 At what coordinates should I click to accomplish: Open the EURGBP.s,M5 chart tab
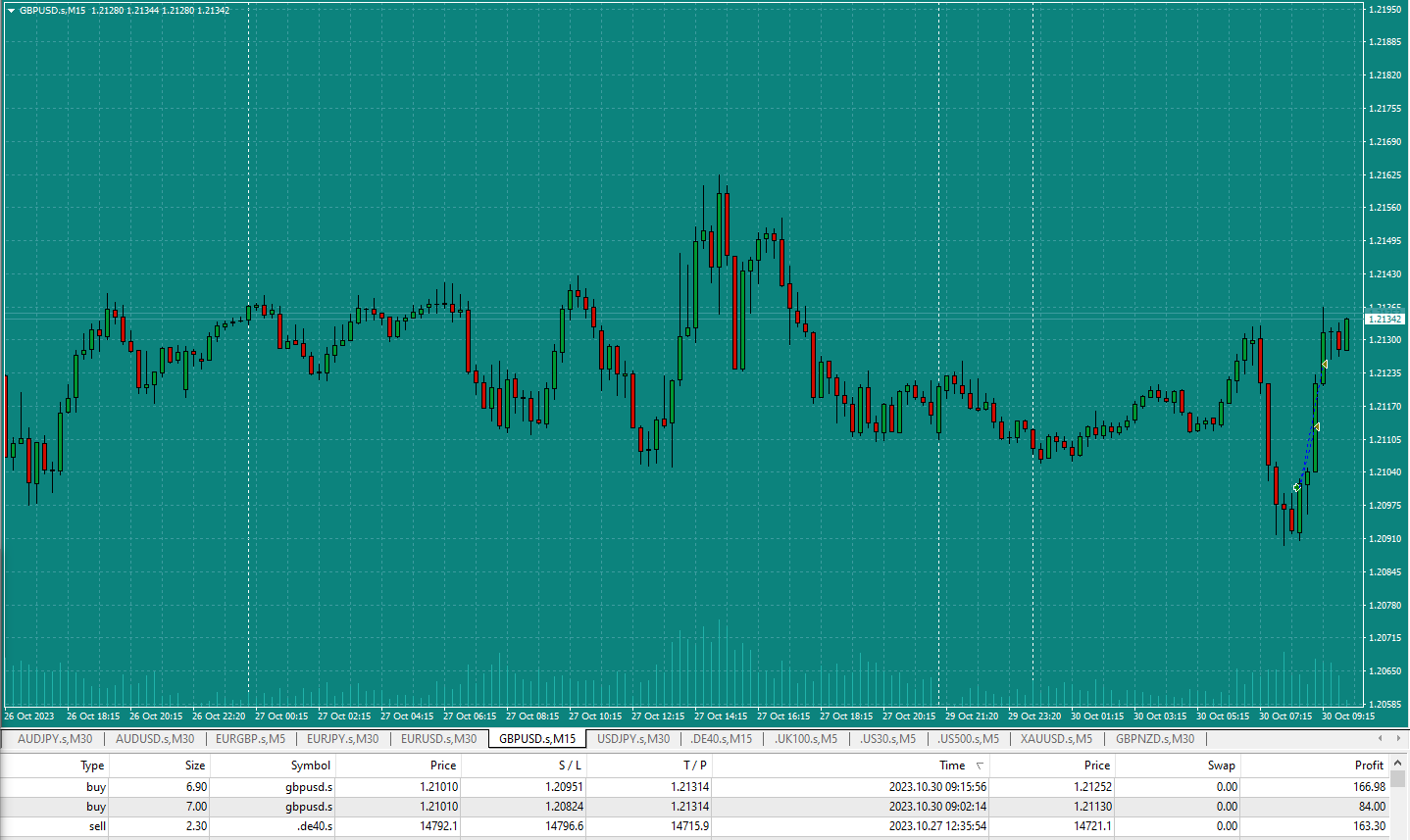click(250, 739)
